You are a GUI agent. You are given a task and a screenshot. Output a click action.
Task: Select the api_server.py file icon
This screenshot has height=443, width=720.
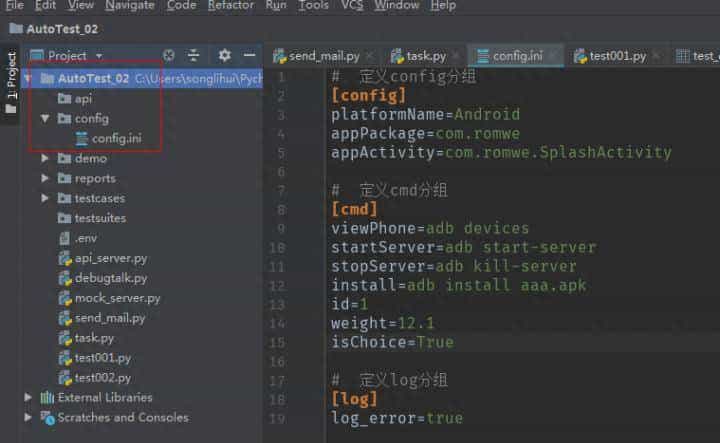tap(64, 258)
